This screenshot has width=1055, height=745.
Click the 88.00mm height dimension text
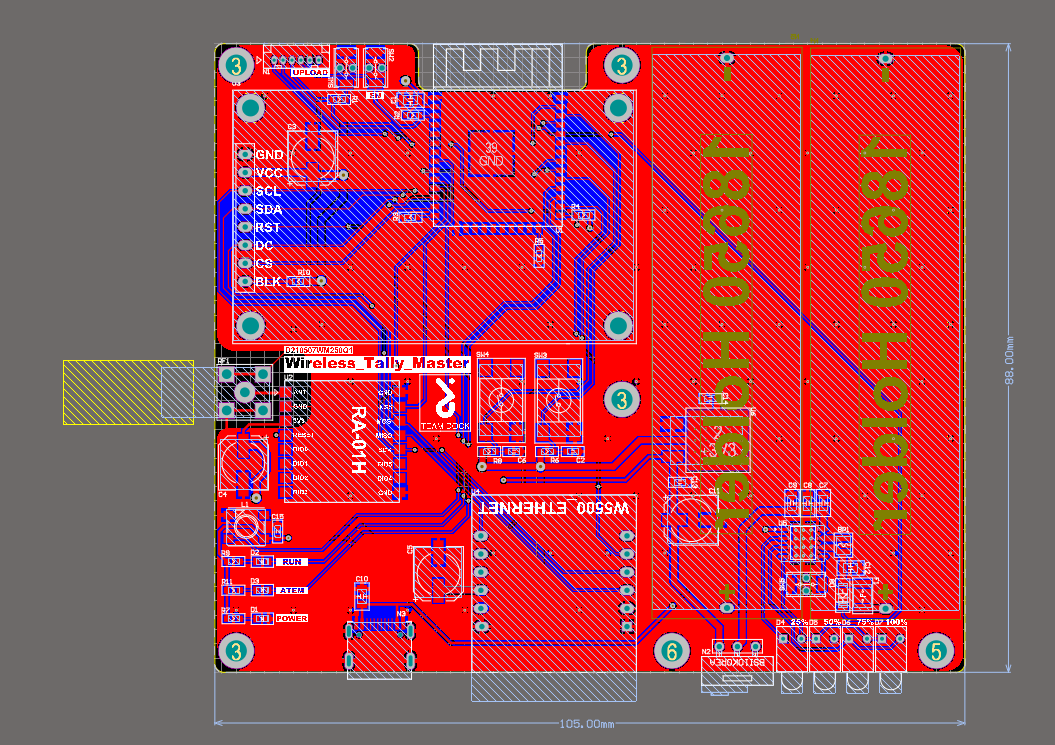[x=1010, y=358]
